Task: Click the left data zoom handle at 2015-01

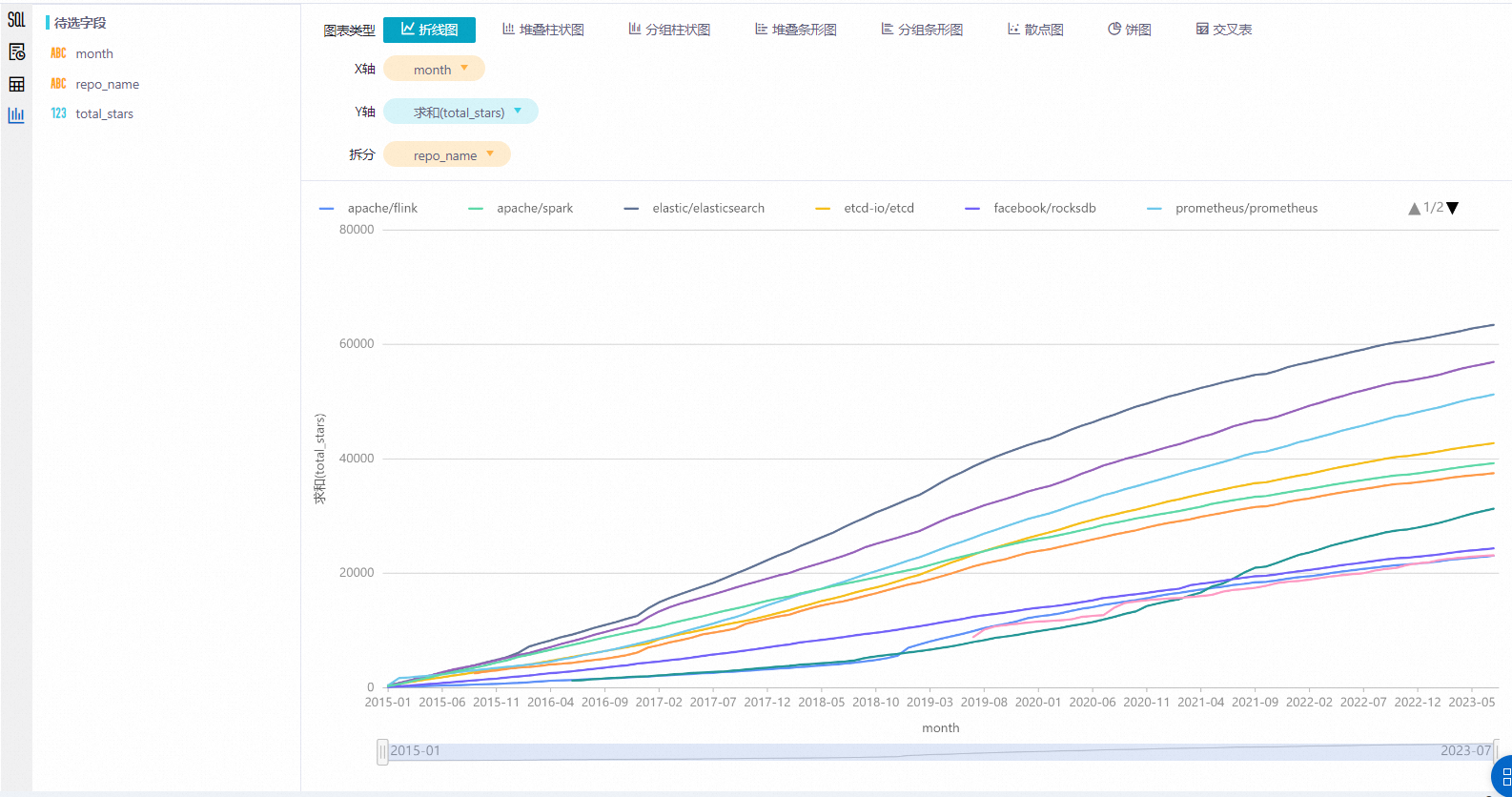Action: point(382,751)
